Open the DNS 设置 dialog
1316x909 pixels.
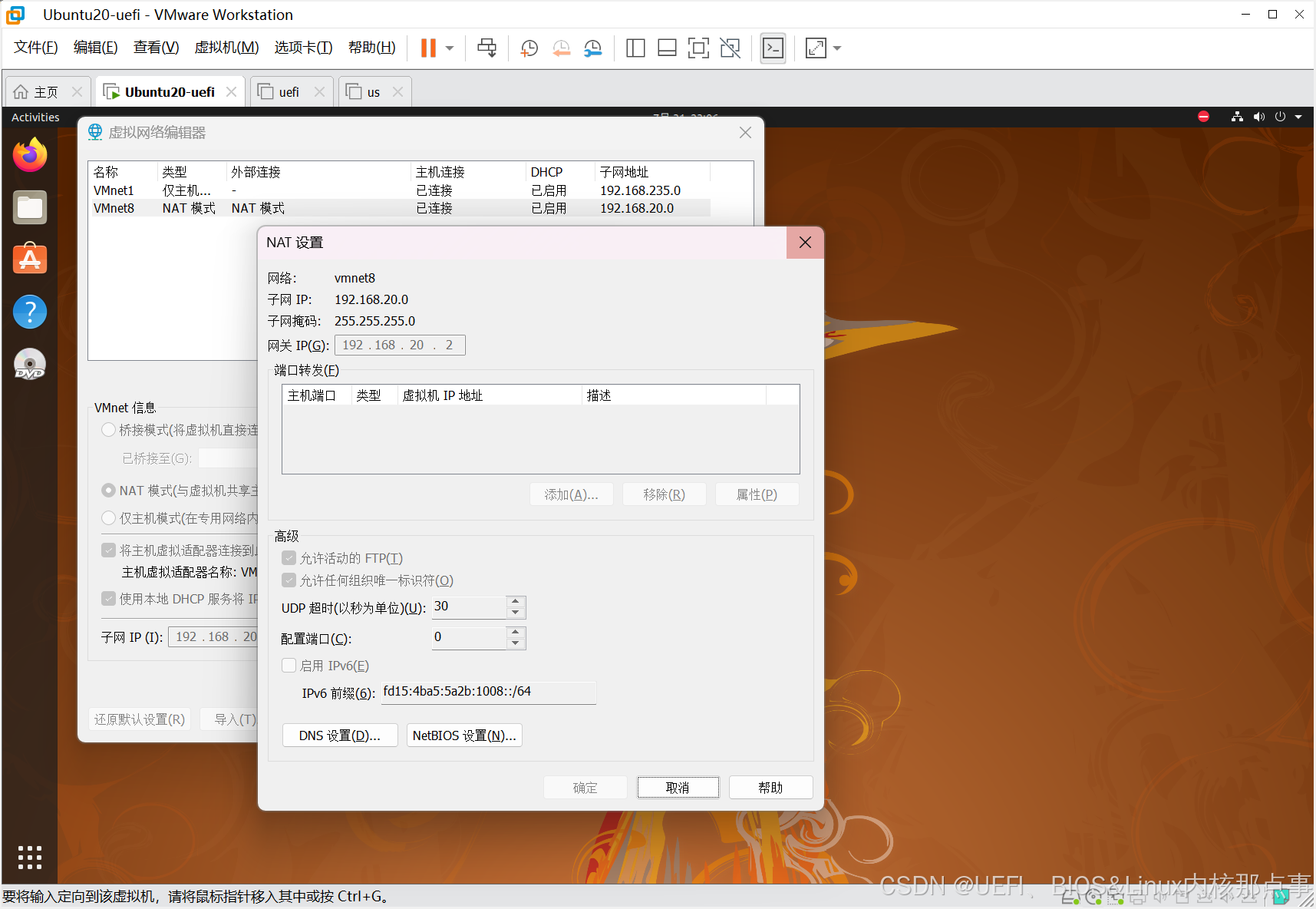click(x=339, y=735)
